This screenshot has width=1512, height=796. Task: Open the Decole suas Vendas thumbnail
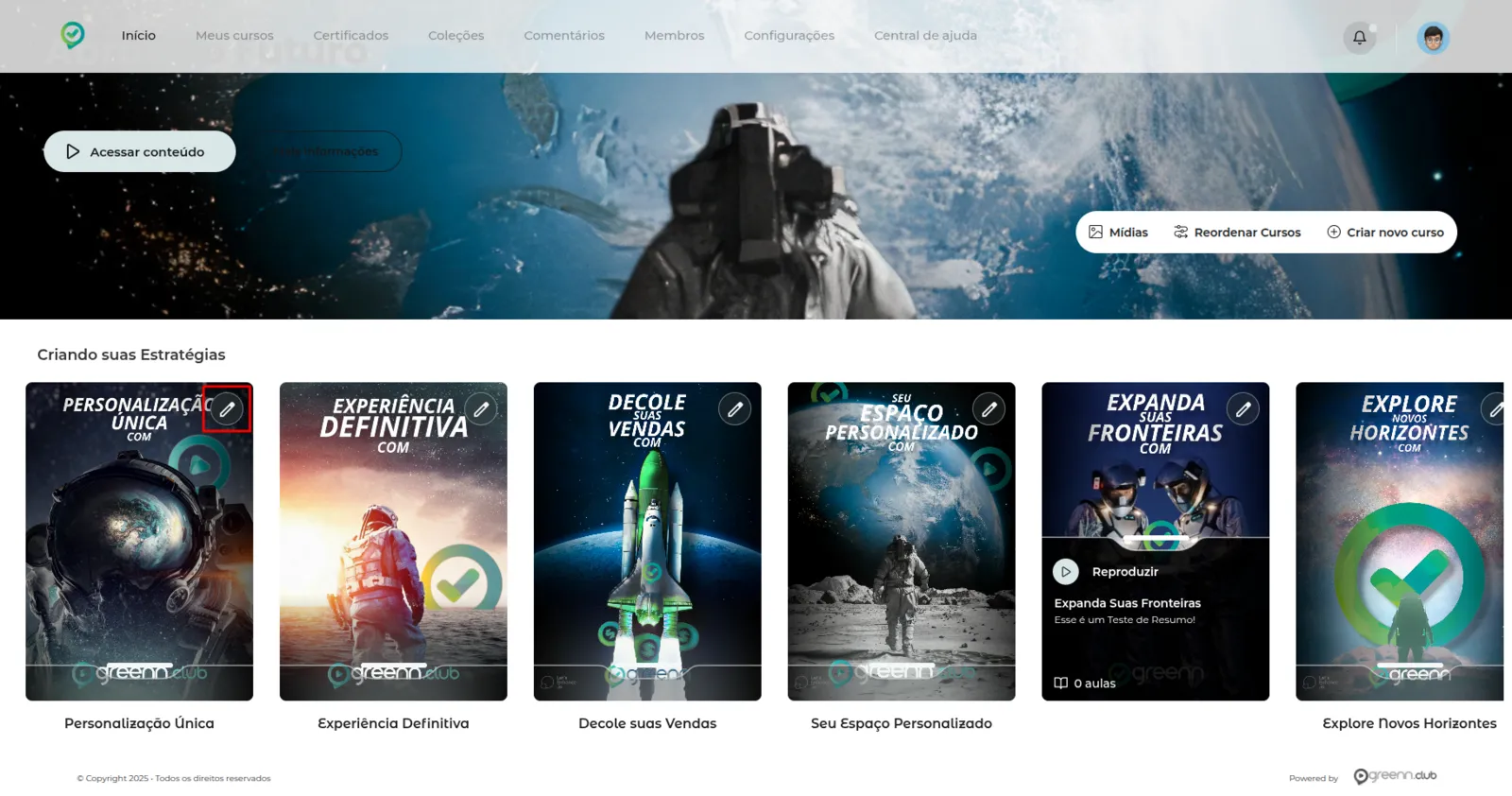click(x=647, y=542)
